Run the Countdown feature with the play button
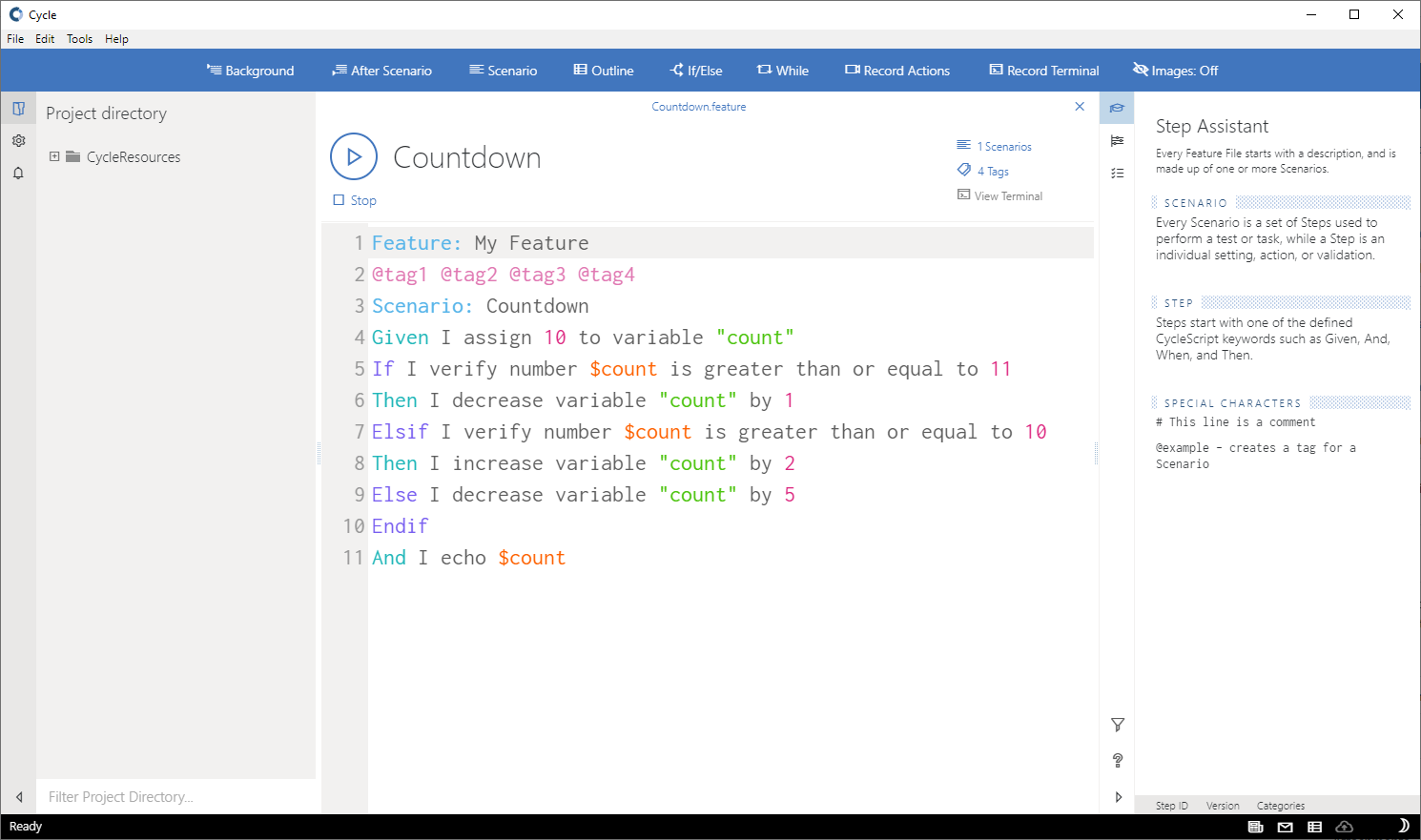Screen dimensions: 1421x840 point(354,156)
